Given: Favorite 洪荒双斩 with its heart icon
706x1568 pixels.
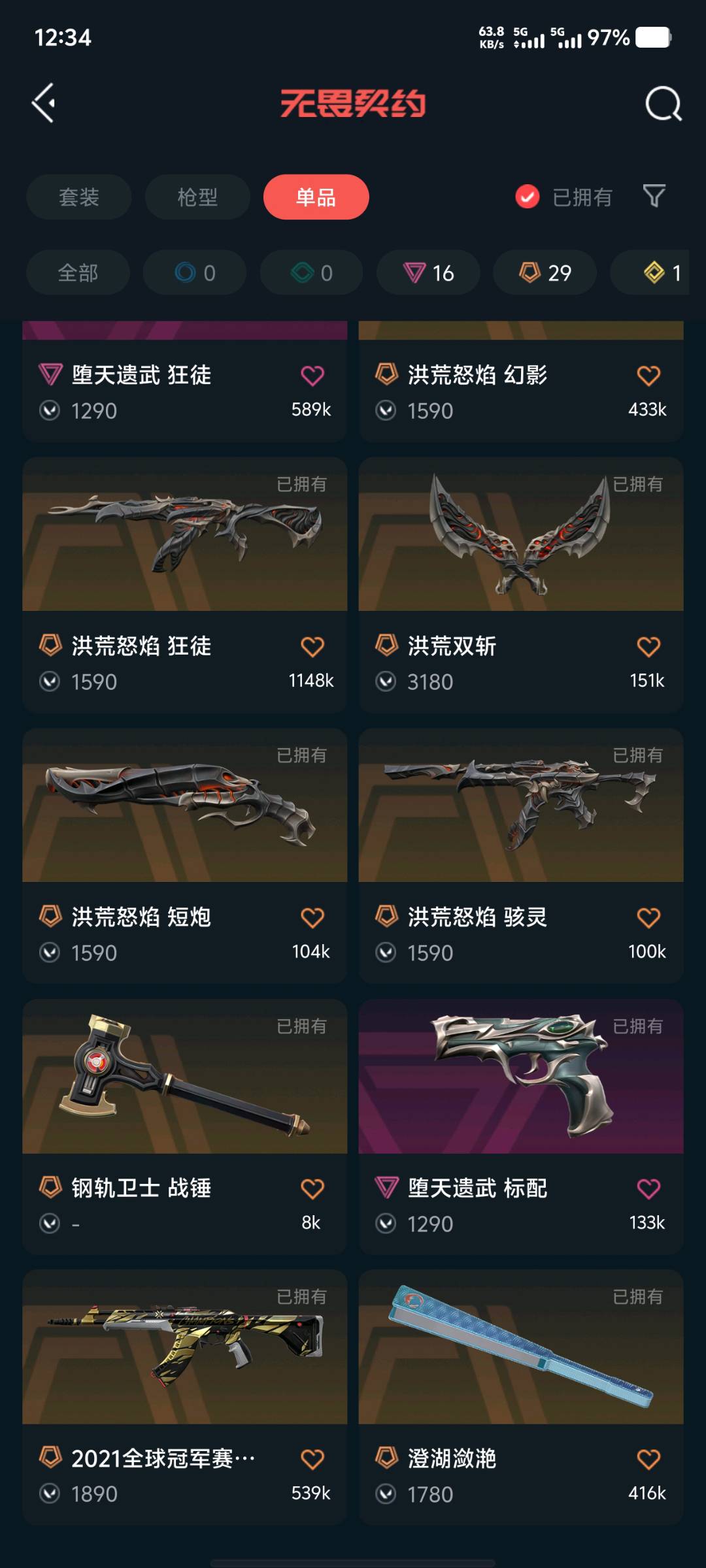Looking at the screenshot, I should tap(648, 647).
